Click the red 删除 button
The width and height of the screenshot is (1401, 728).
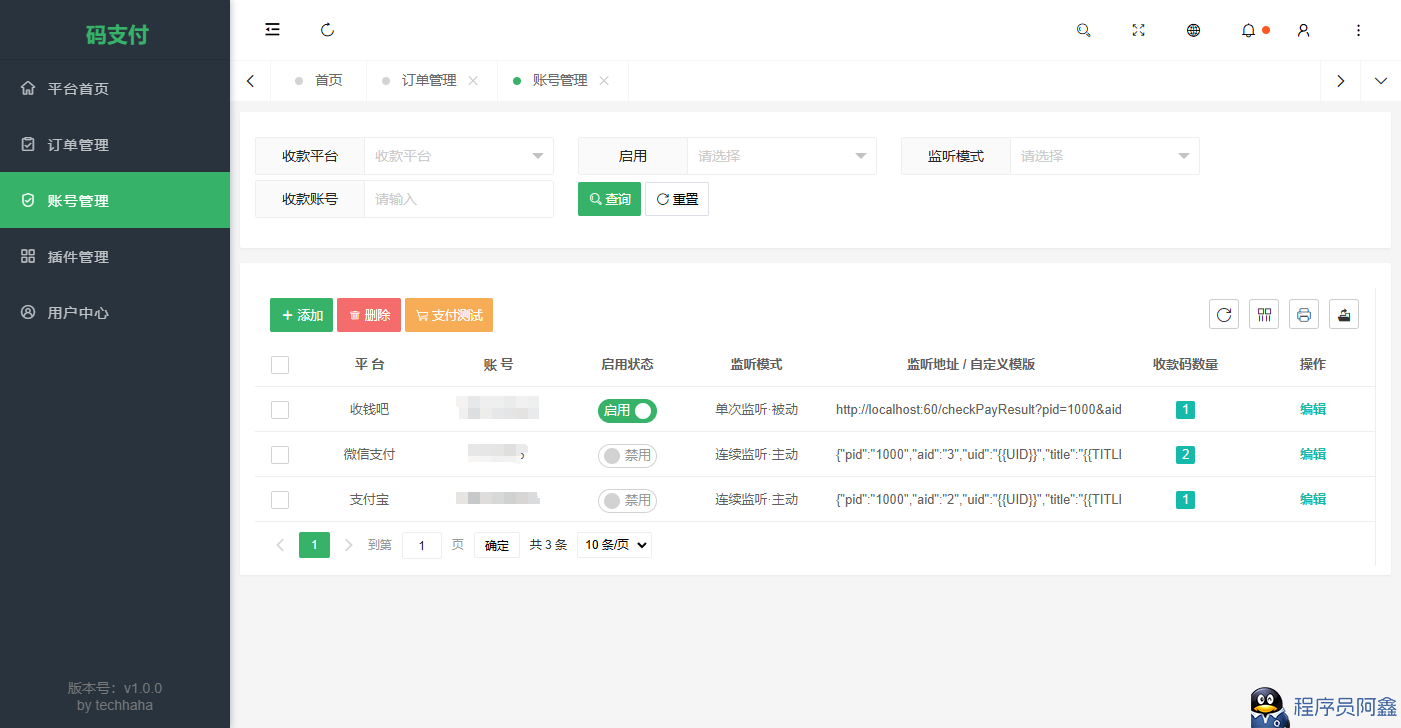369,315
